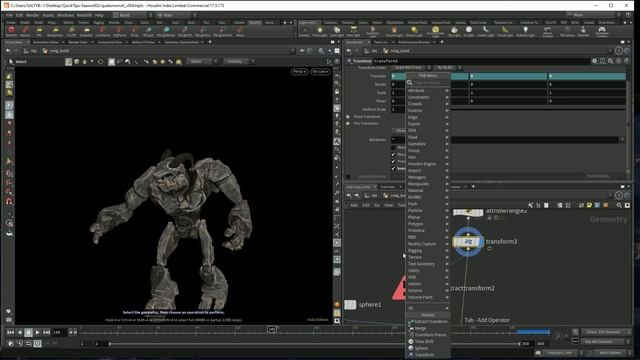Expand Houdini Engine submenu in TAB menu
The height and width of the screenshot is (360, 640).
click(428, 164)
